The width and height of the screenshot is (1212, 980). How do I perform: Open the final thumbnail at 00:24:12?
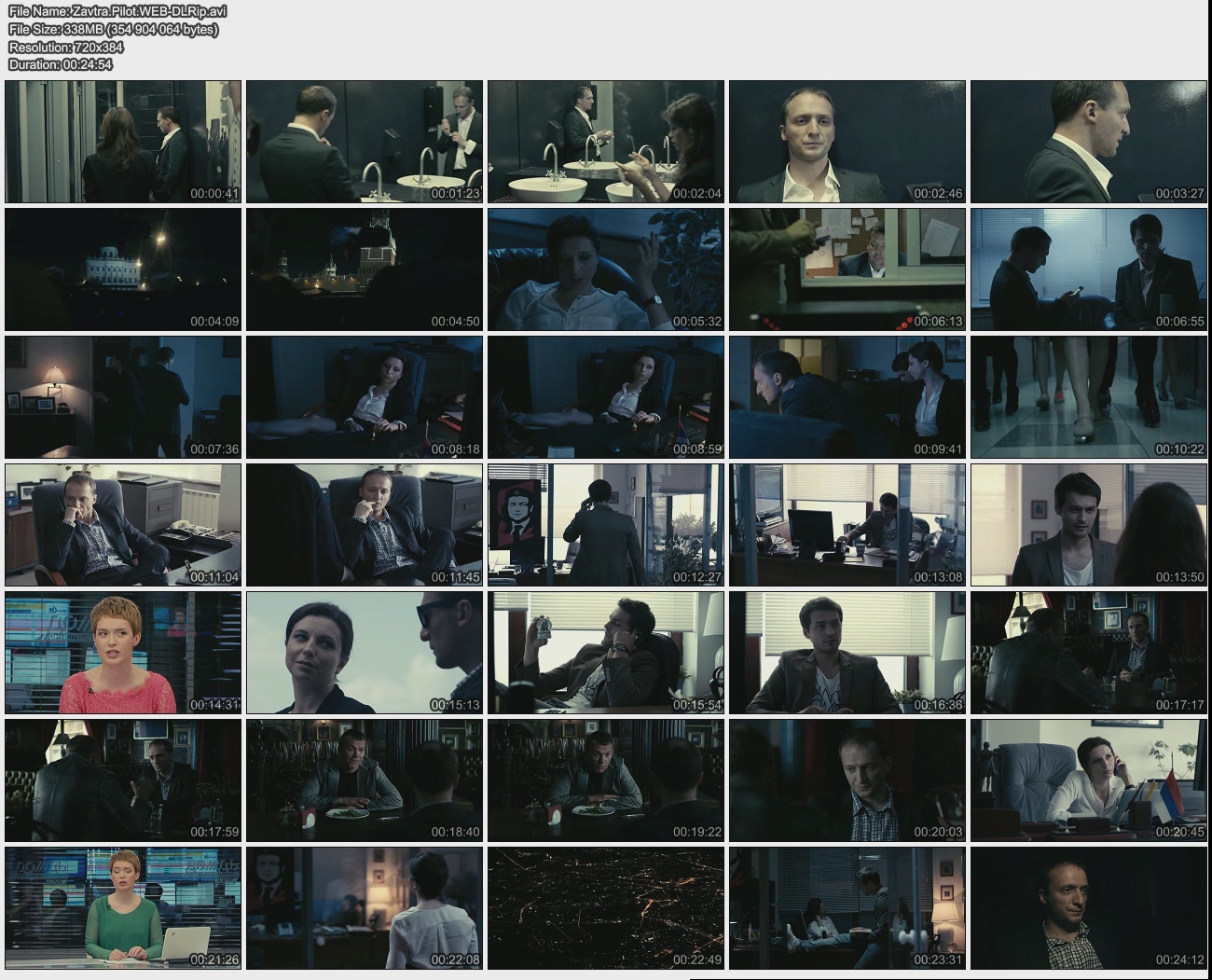(1088, 908)
